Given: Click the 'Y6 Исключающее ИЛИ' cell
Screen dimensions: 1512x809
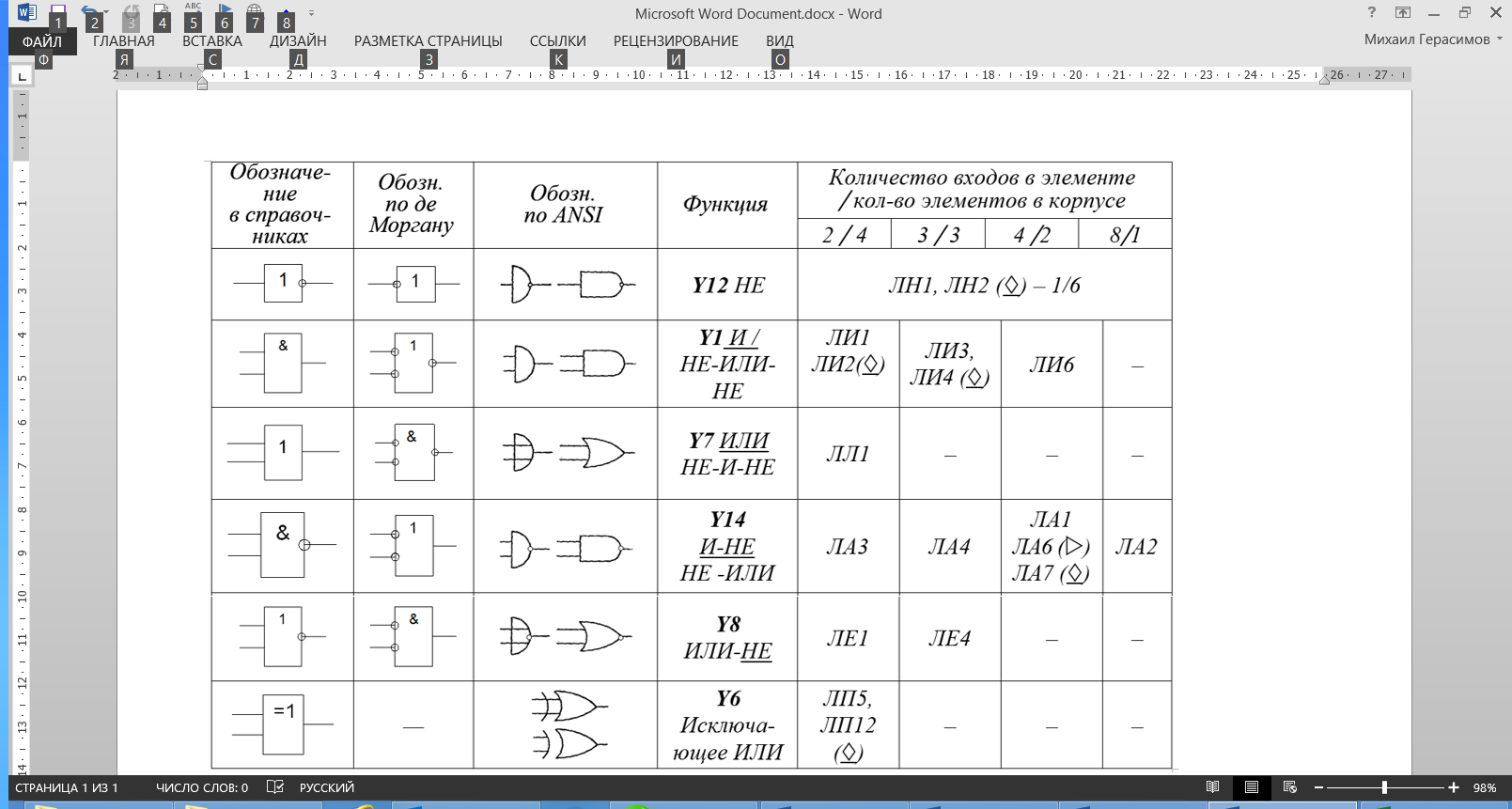Looking at the screenshot, I should (727, 724).
